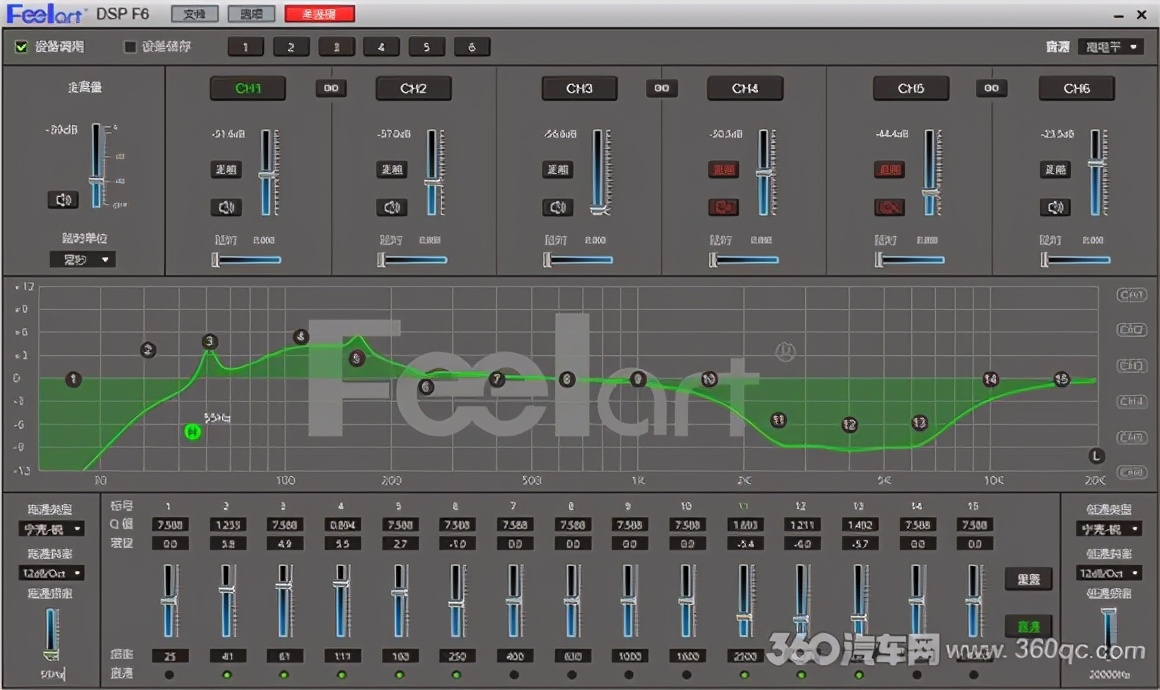Select EQ band marker 12 on the curve
Image resolution: width=1160 pixels, height=690 pixels.
(x=848, y=424)
